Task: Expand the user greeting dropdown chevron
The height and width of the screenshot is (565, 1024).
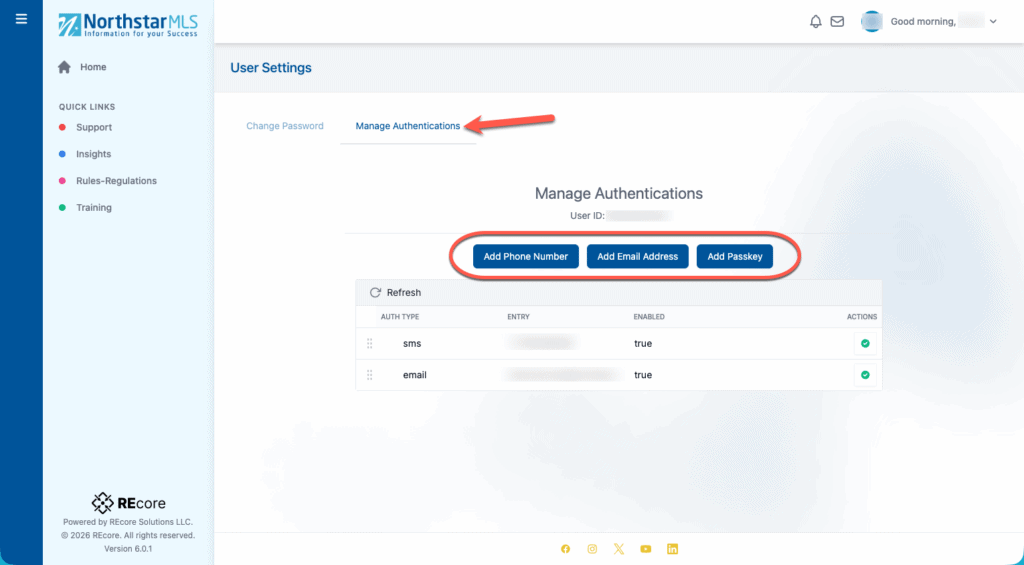Action: click(993, 21)
